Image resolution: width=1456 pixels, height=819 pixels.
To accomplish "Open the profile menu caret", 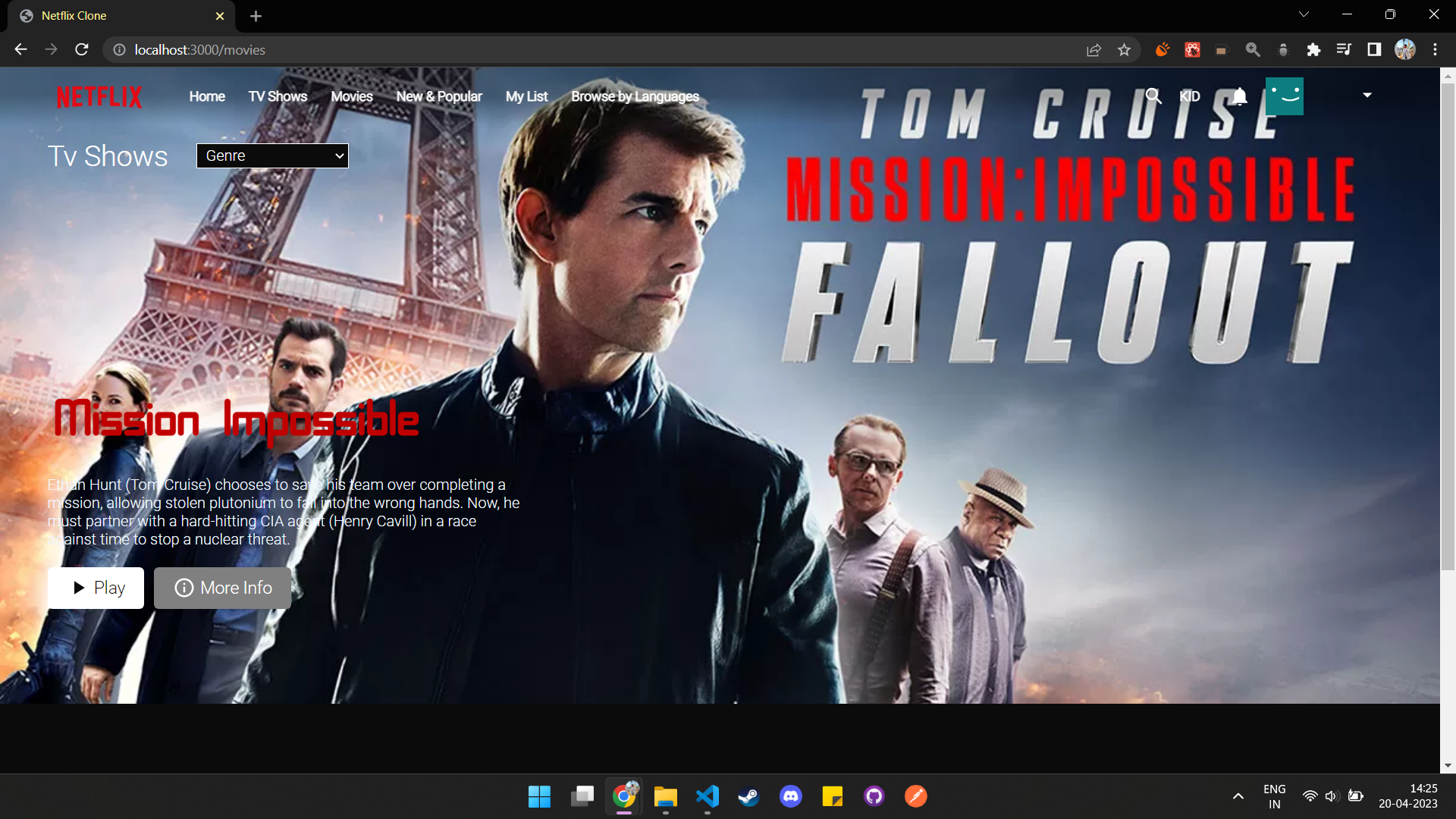I will pos(1367,96).
